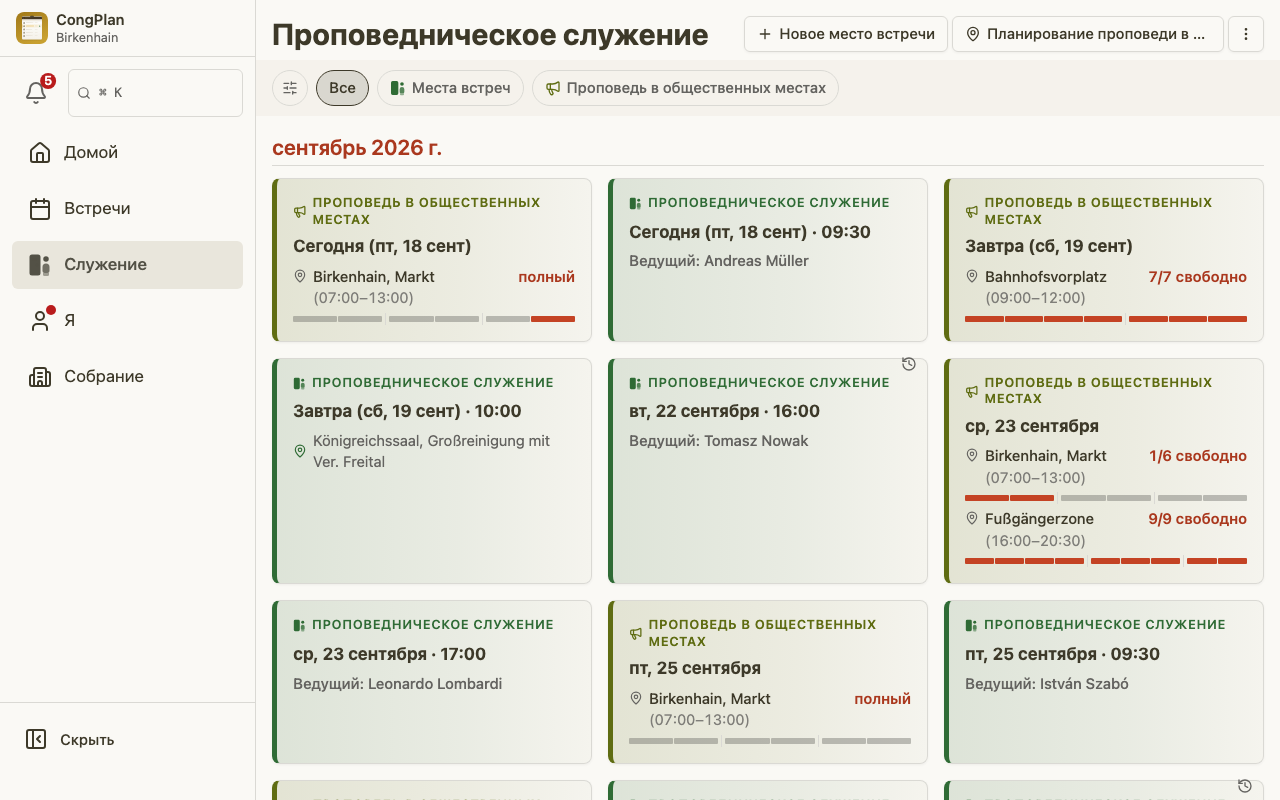Image resolution: width=1280 pixels, height=800 pixels.
Task: Click the Скрыть sidebar collapse icon
Action: (x=36, y=740)
